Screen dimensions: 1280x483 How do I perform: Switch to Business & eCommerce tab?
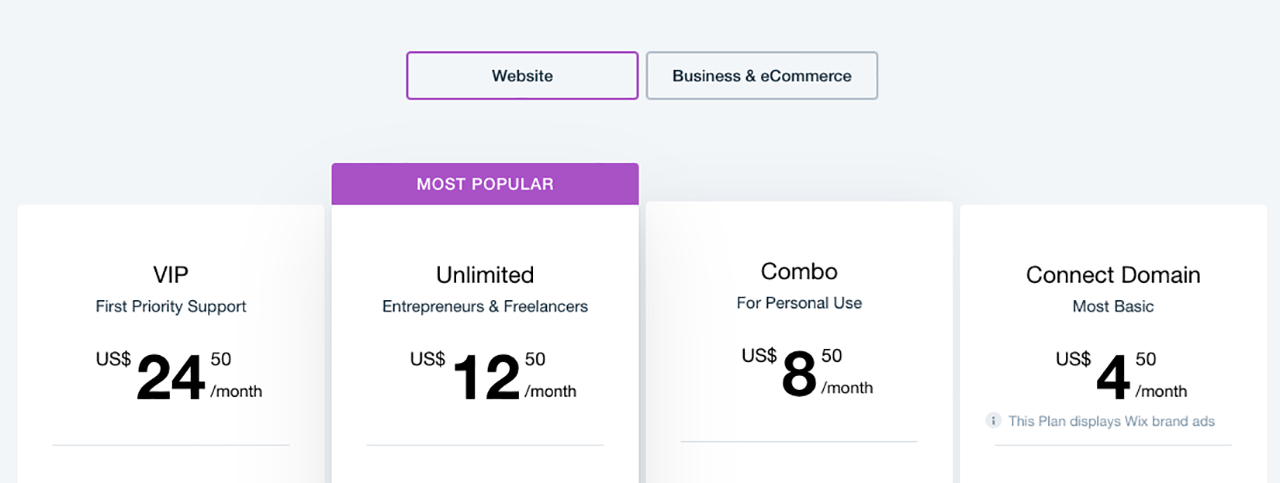coord(762,76)
